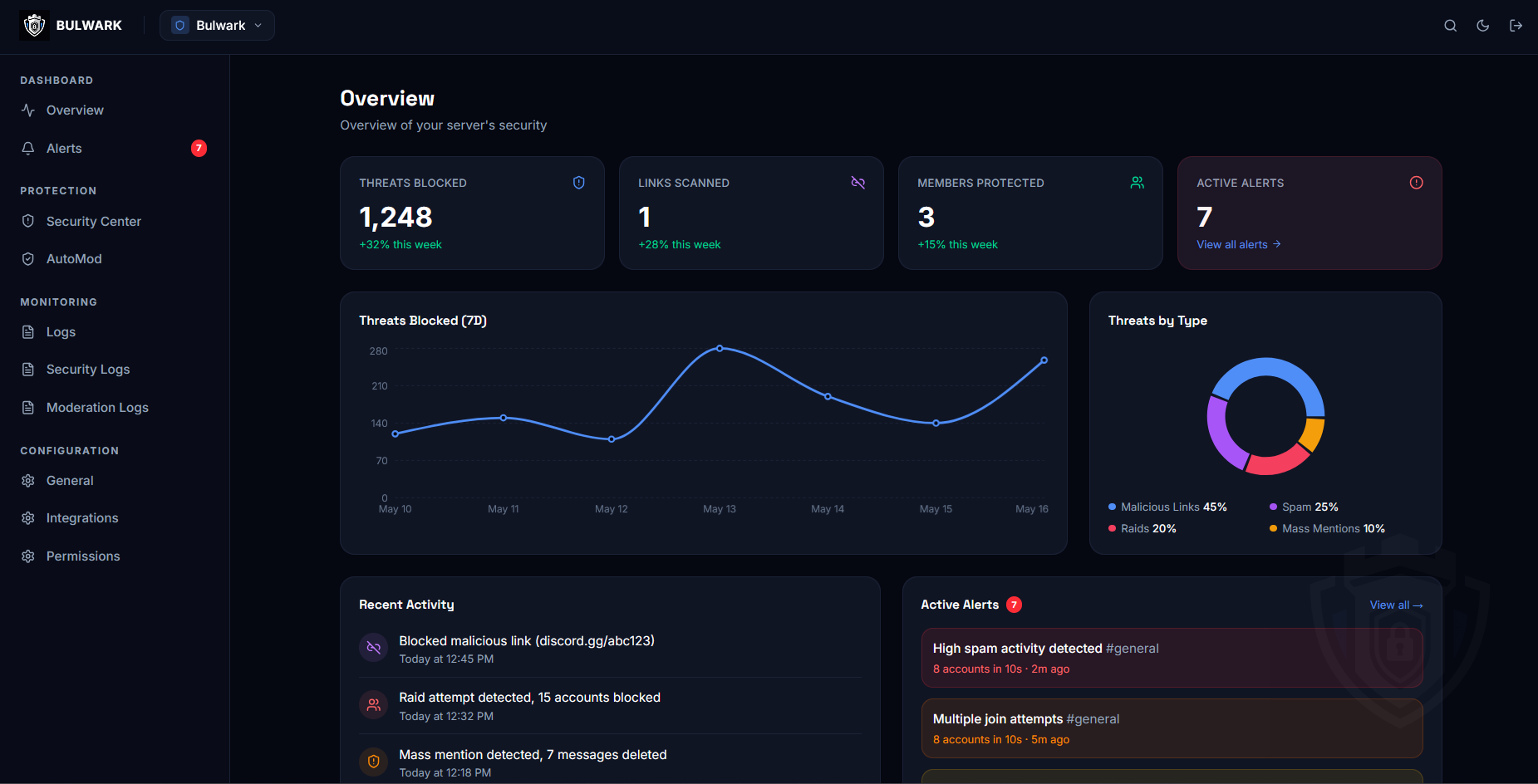Screen dimensions: 1538x784
Task: Click the Integrations gear icon
Action: pos(28,518)
